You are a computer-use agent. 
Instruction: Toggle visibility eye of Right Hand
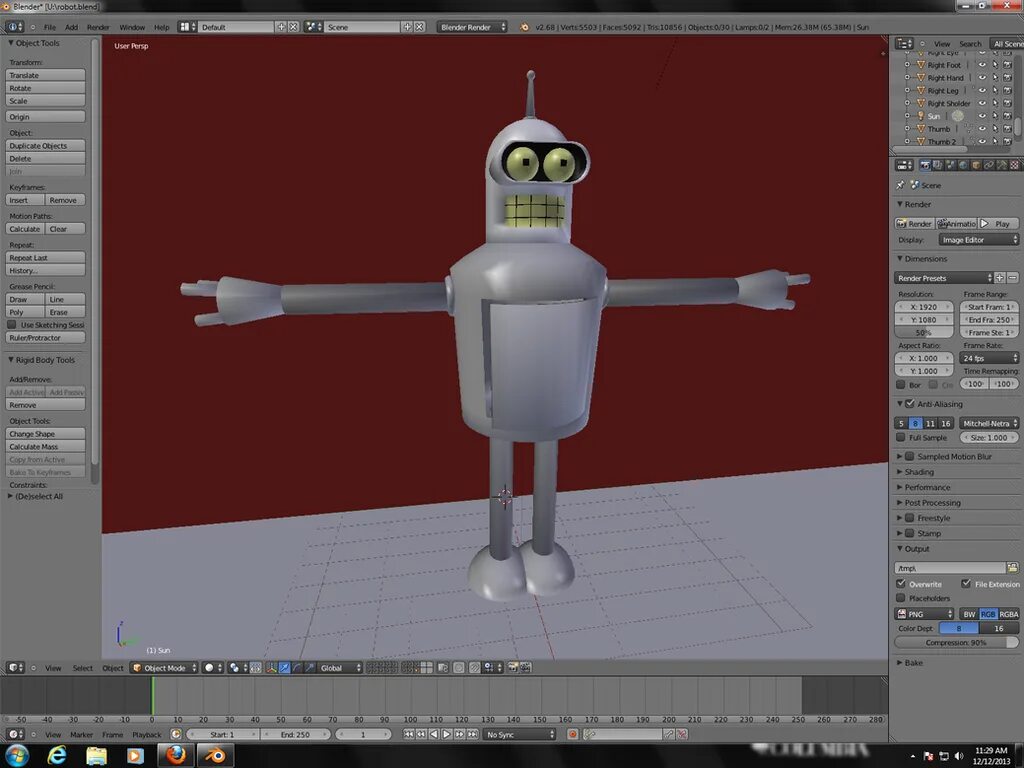982,78
